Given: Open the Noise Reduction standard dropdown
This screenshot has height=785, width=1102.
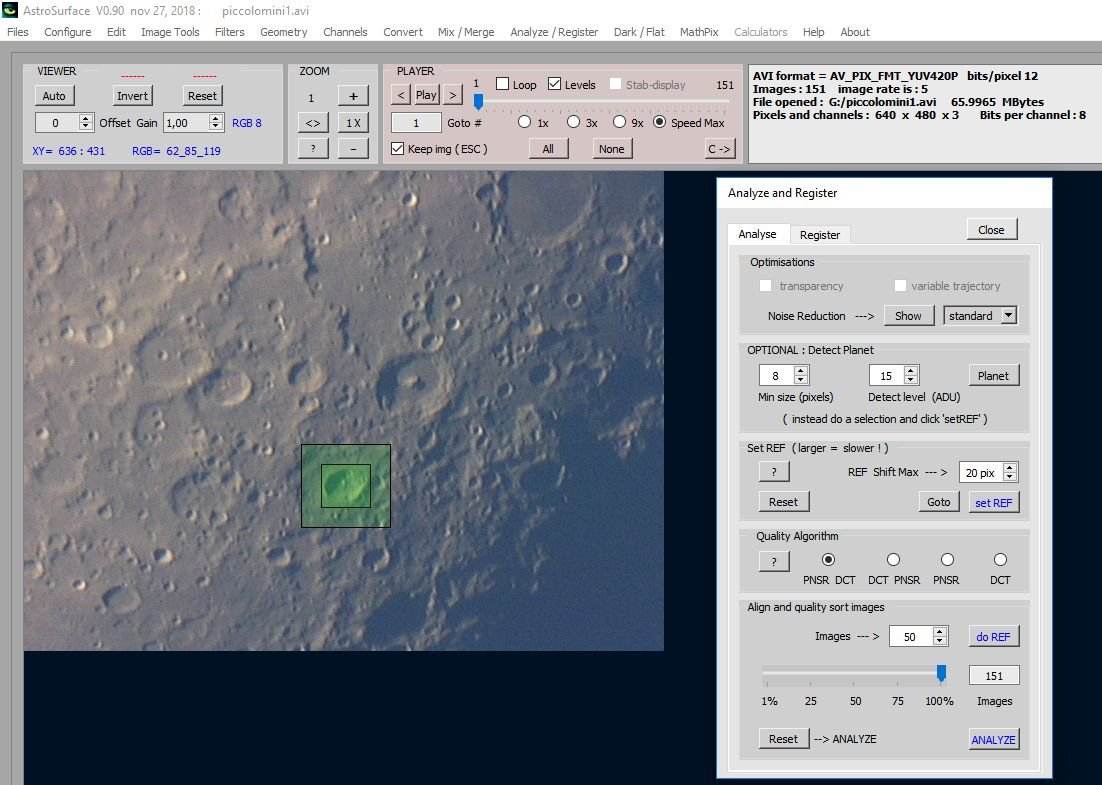Looking at the screenshot, I should (1008, 316).
